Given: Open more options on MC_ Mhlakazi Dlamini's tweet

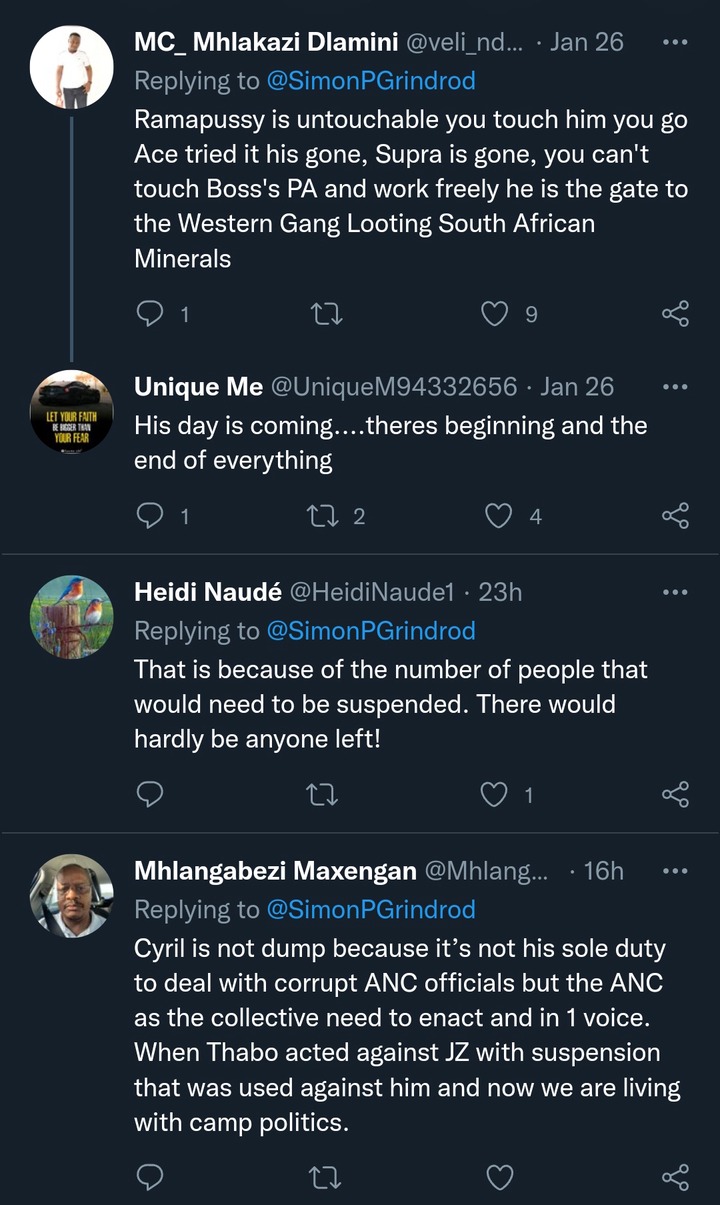Looking at the screenshot, I should (676, 43).
